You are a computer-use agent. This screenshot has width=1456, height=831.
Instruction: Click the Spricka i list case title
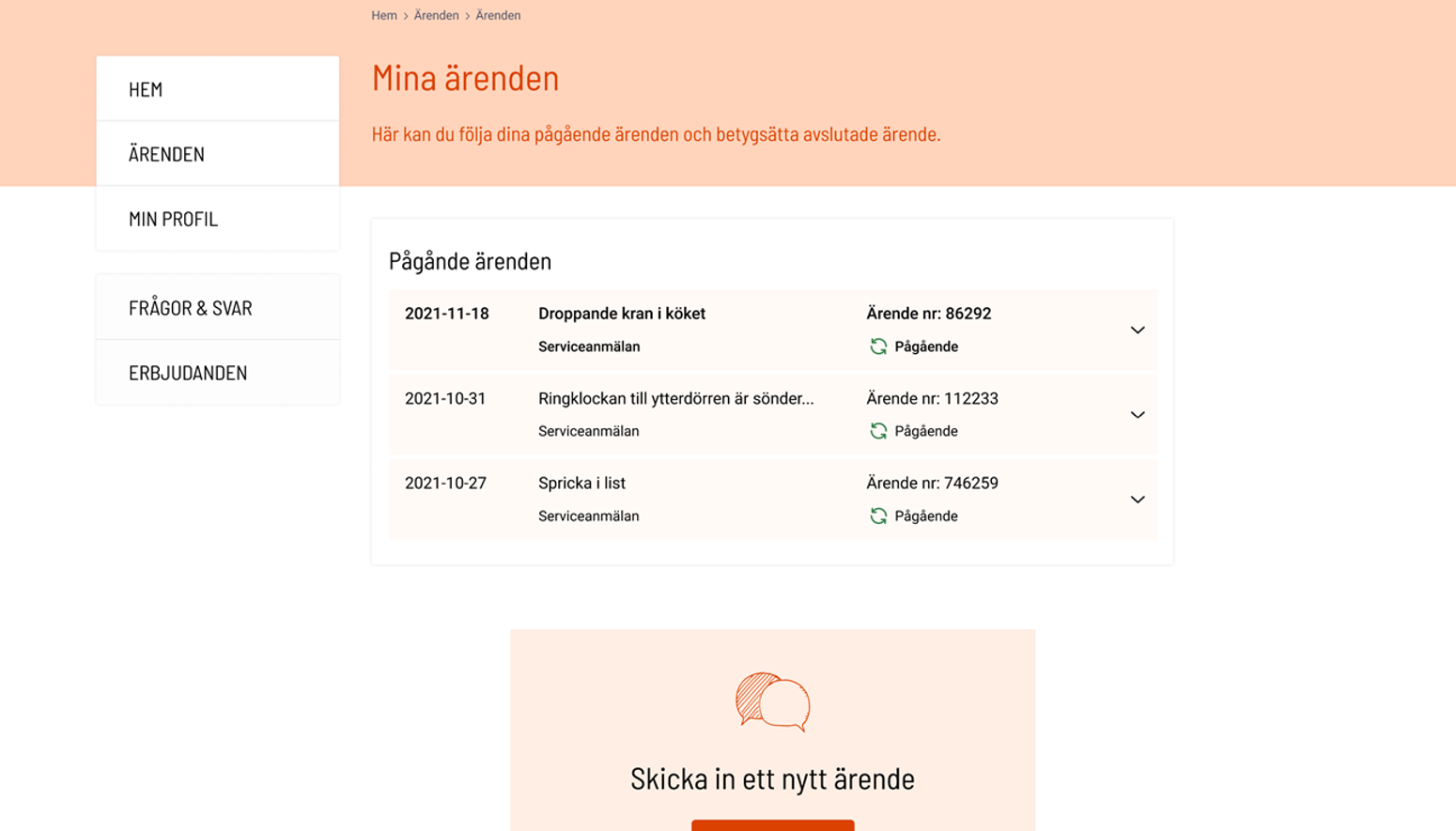pos(581,484)
